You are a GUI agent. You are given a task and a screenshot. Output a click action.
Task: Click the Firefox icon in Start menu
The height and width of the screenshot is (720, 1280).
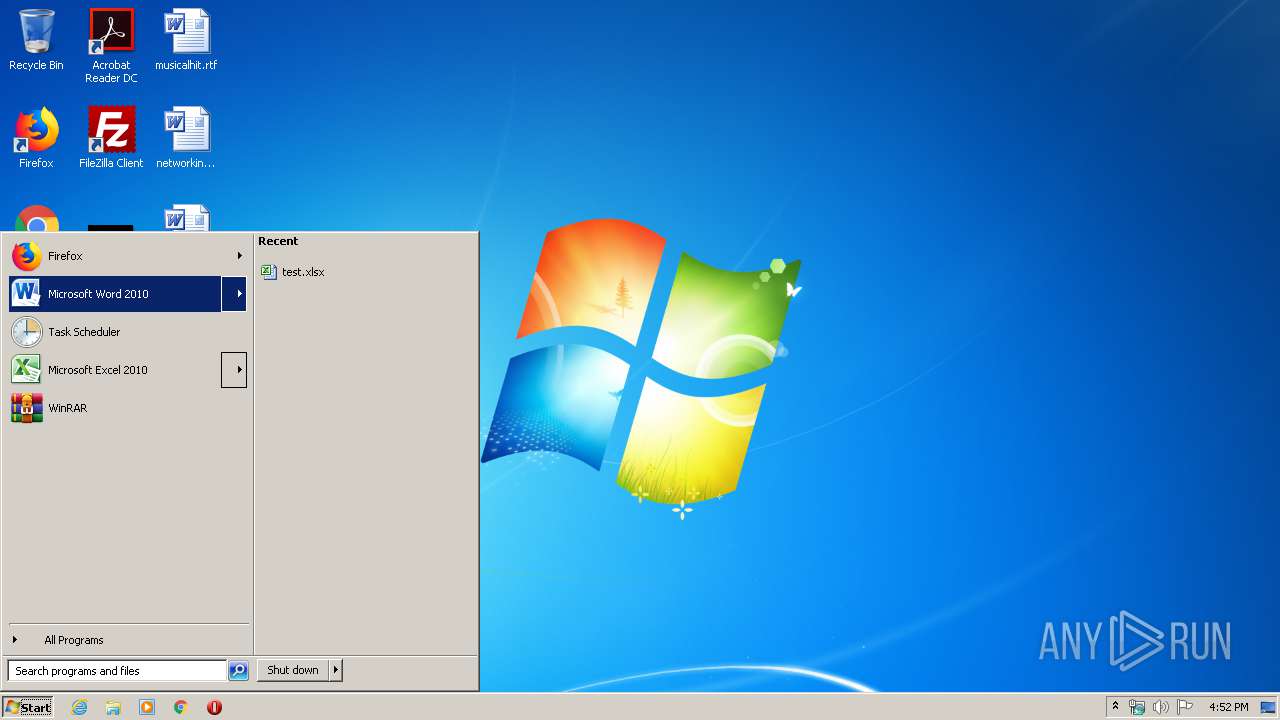click(x=26, y=256)
